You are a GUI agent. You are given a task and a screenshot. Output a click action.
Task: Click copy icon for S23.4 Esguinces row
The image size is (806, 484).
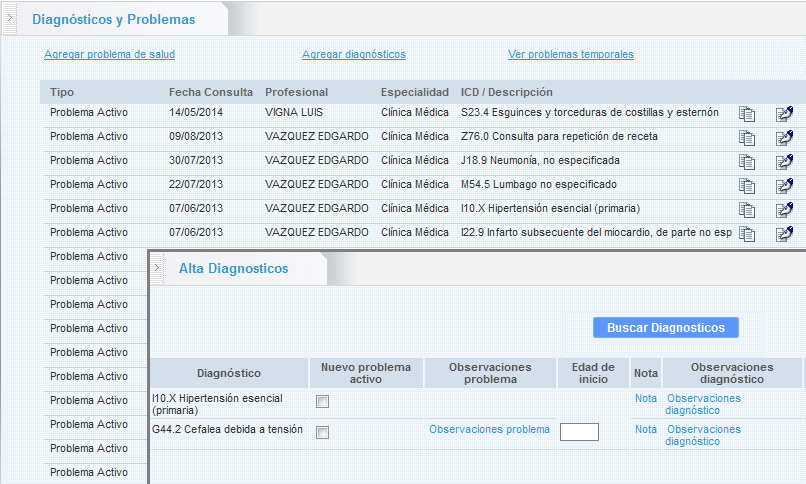tap(746, 114)
